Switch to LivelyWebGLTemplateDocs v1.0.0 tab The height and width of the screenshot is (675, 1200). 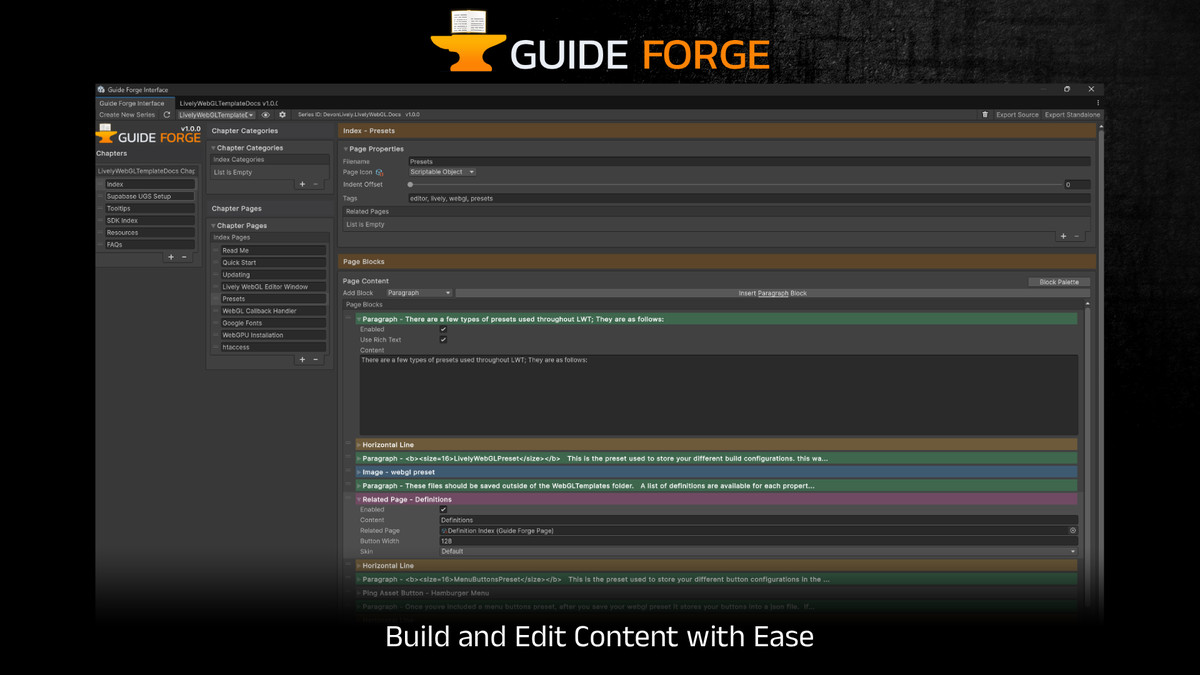(229, 103)
